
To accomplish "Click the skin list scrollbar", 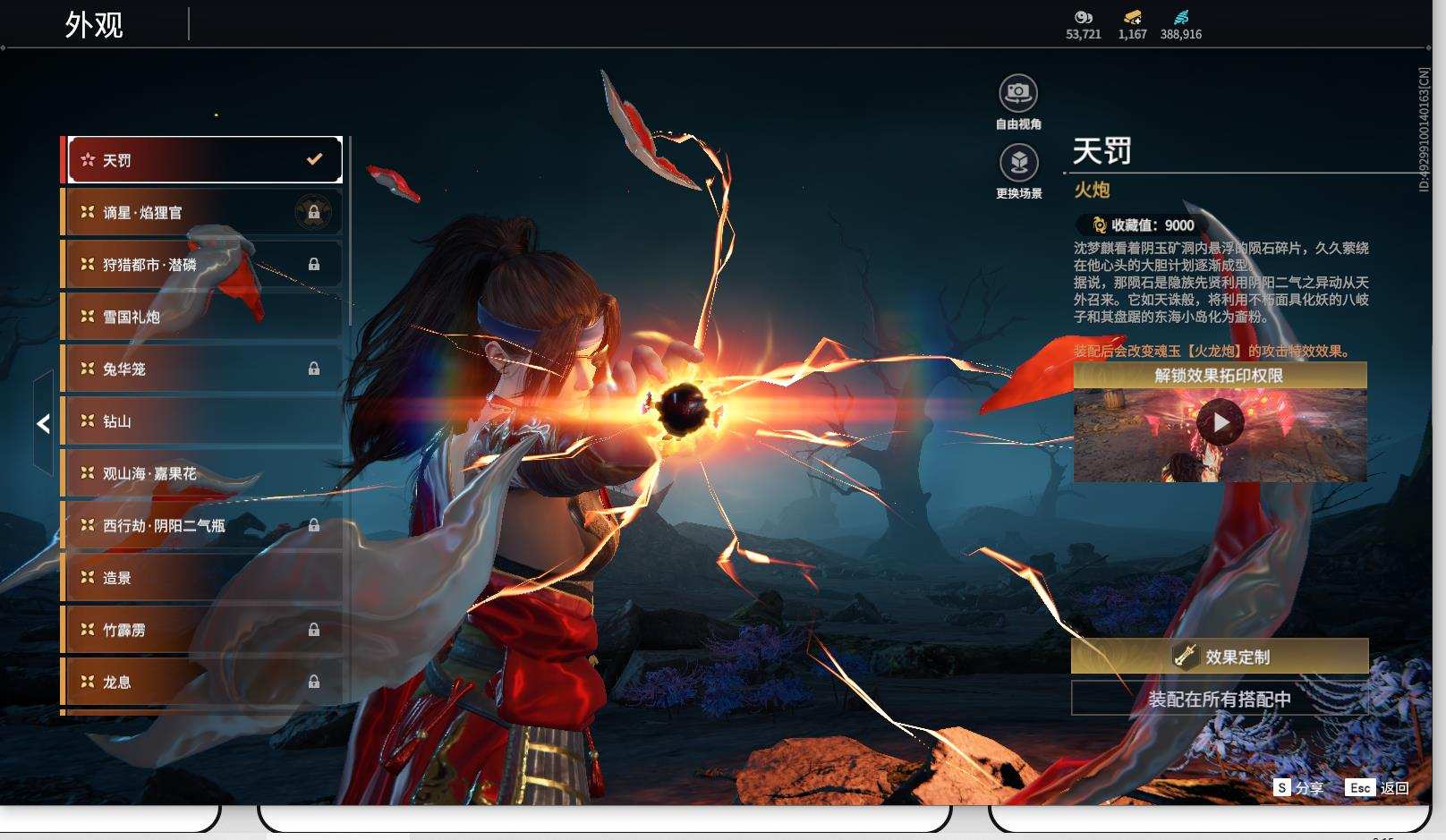I will click(x=349, y=231).
